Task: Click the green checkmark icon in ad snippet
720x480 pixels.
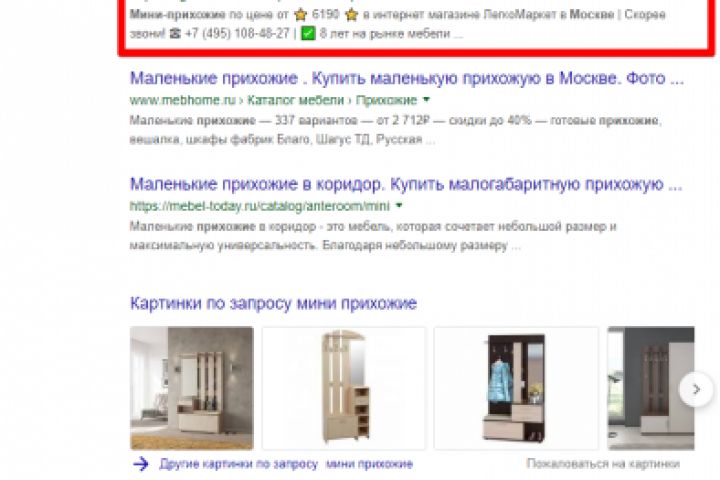Action: click(308, 34)
